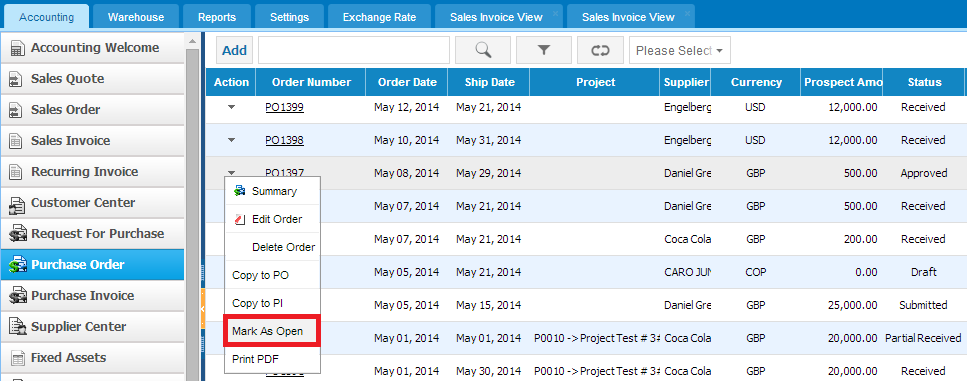Open the Accounting tab
967x381 pixels.
click(x=46, y=17)
